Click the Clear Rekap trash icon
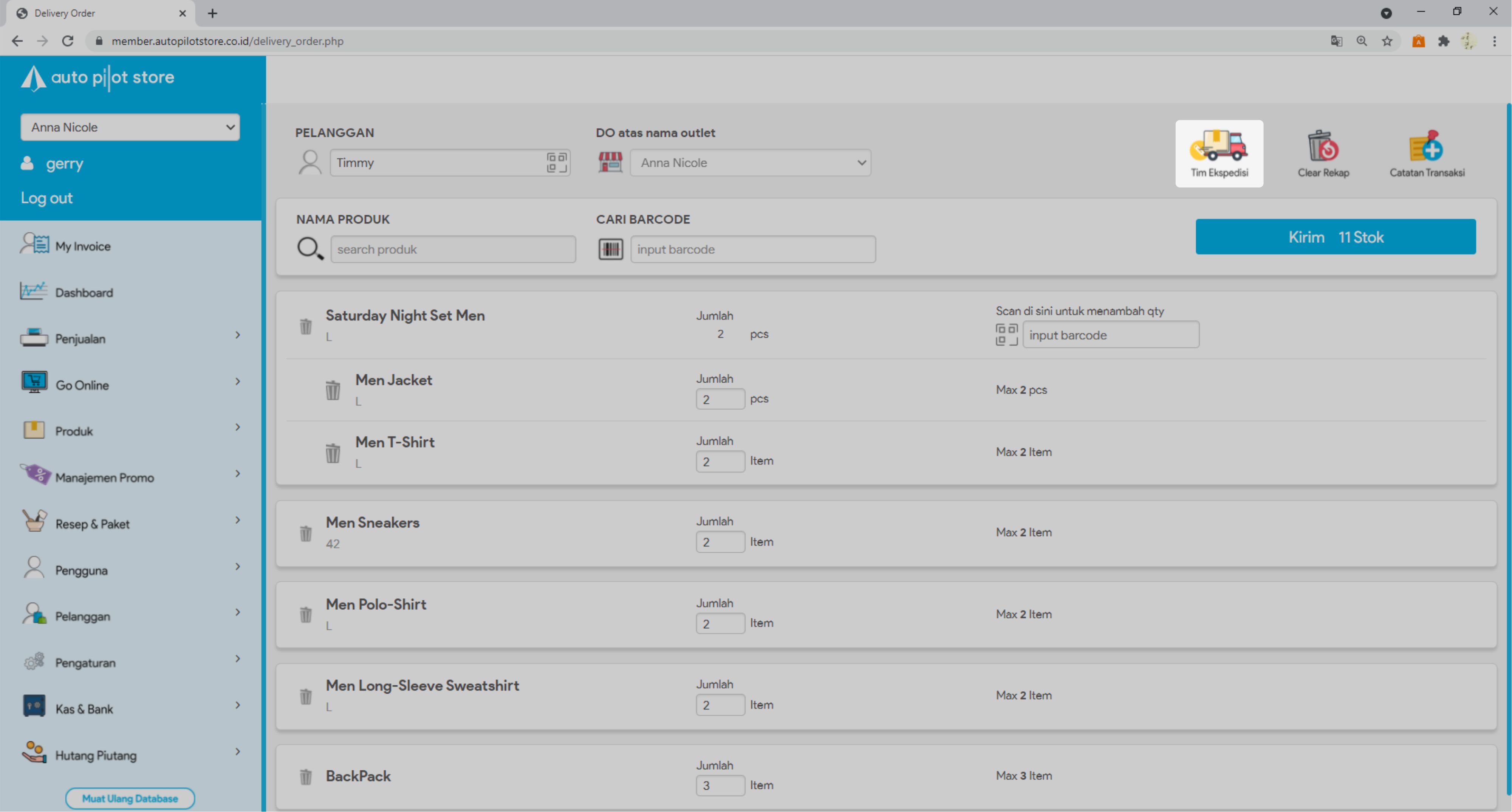The height and width of the screenshot is (812, 1512). [x=1322, y=147]
